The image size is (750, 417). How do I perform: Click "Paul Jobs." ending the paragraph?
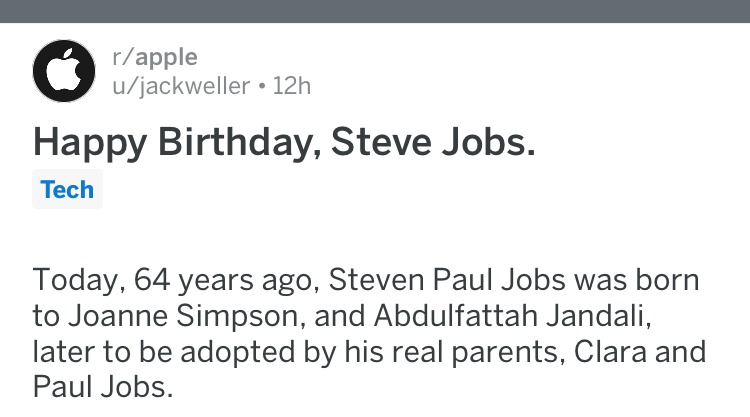102,387
